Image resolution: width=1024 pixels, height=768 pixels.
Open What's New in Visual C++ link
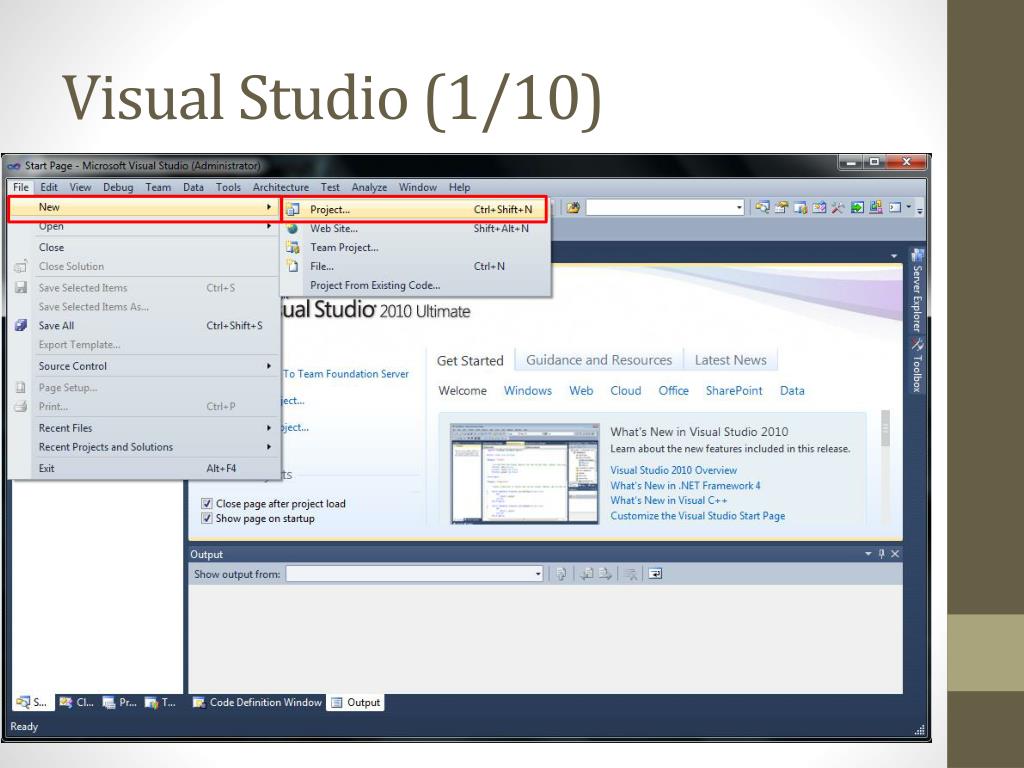[x=668, y=500]
